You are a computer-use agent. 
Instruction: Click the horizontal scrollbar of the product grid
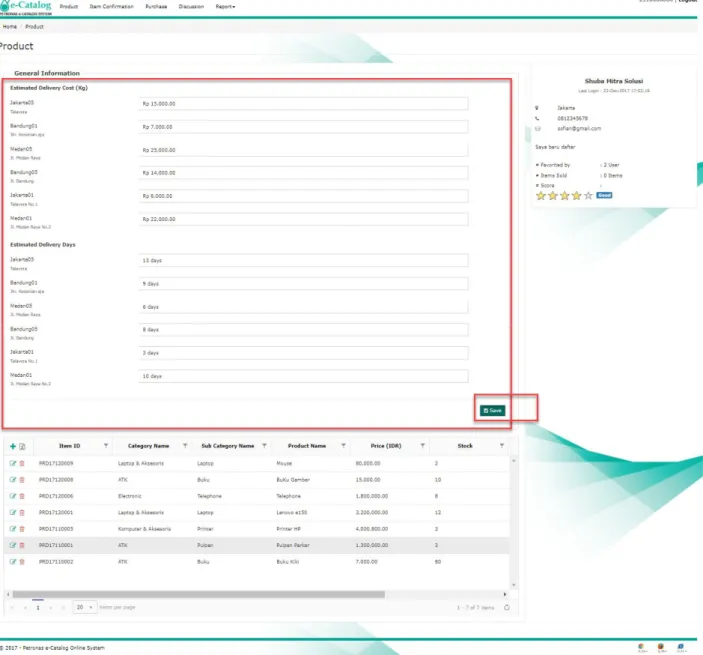[199, 594]
